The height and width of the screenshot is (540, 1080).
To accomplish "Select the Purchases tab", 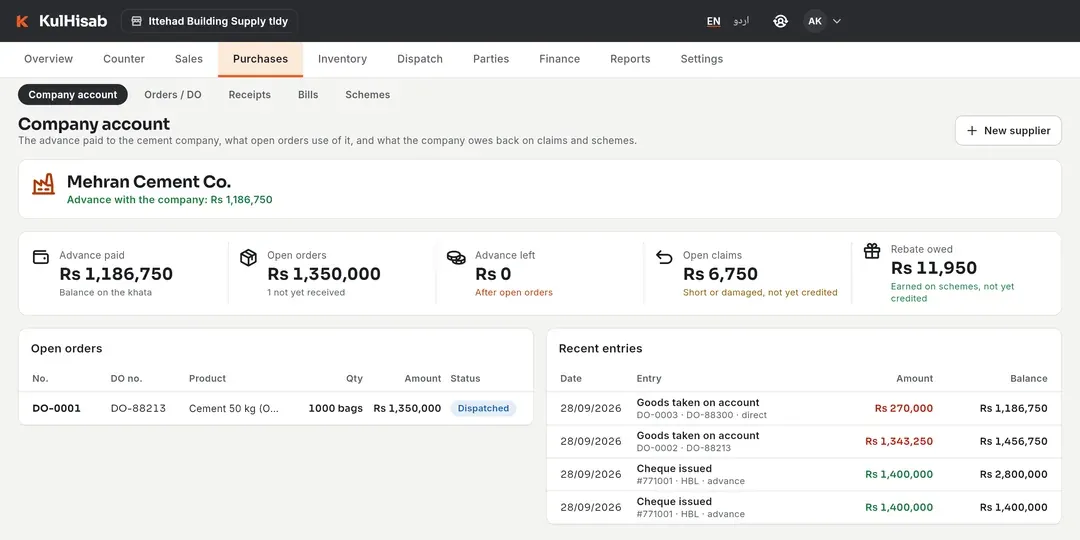I will pyautogui.click(x=260, y=59).
